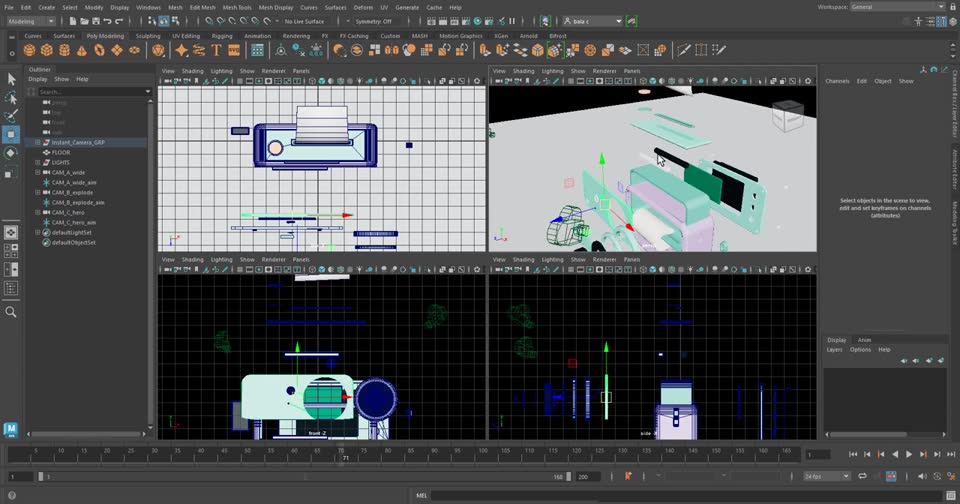This screenshot has height=504, width=960.
Task: Open the Deform menu
Action: 363,7
